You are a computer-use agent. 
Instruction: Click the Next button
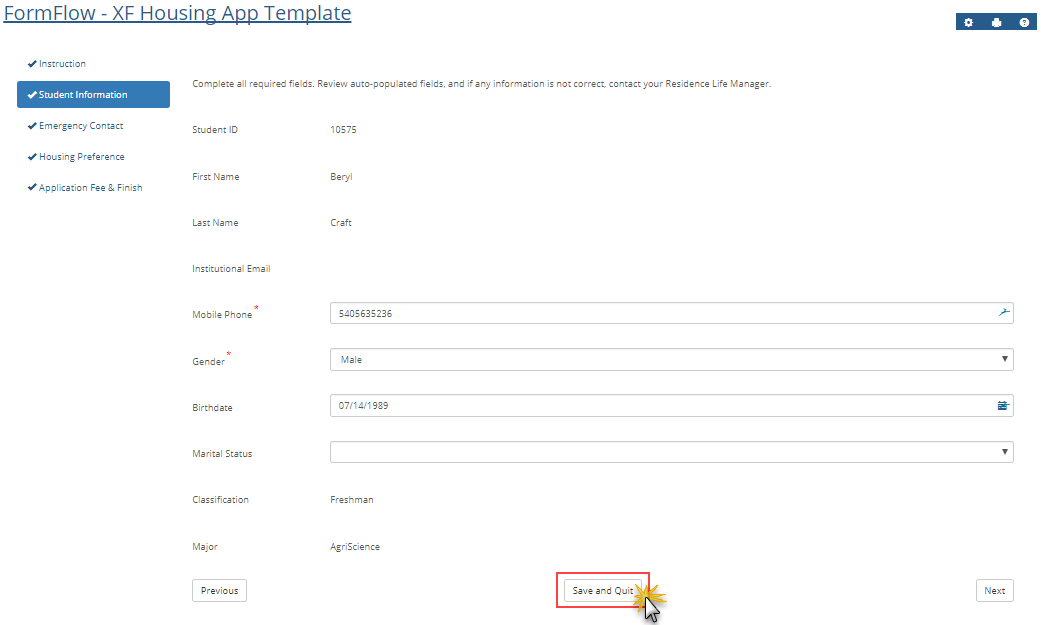pos(994,591)
